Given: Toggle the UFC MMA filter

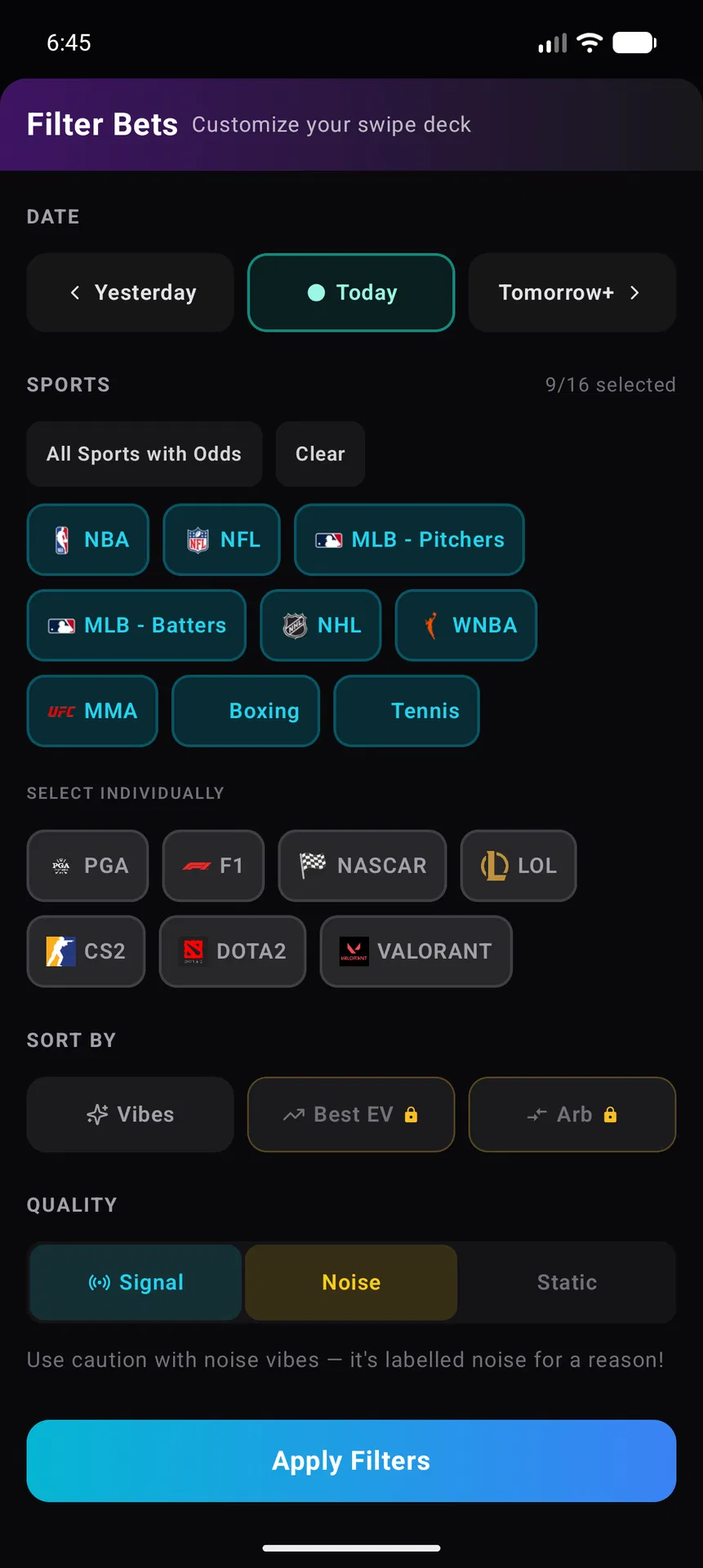Looking at the screenshot, I should pos(92,711).
